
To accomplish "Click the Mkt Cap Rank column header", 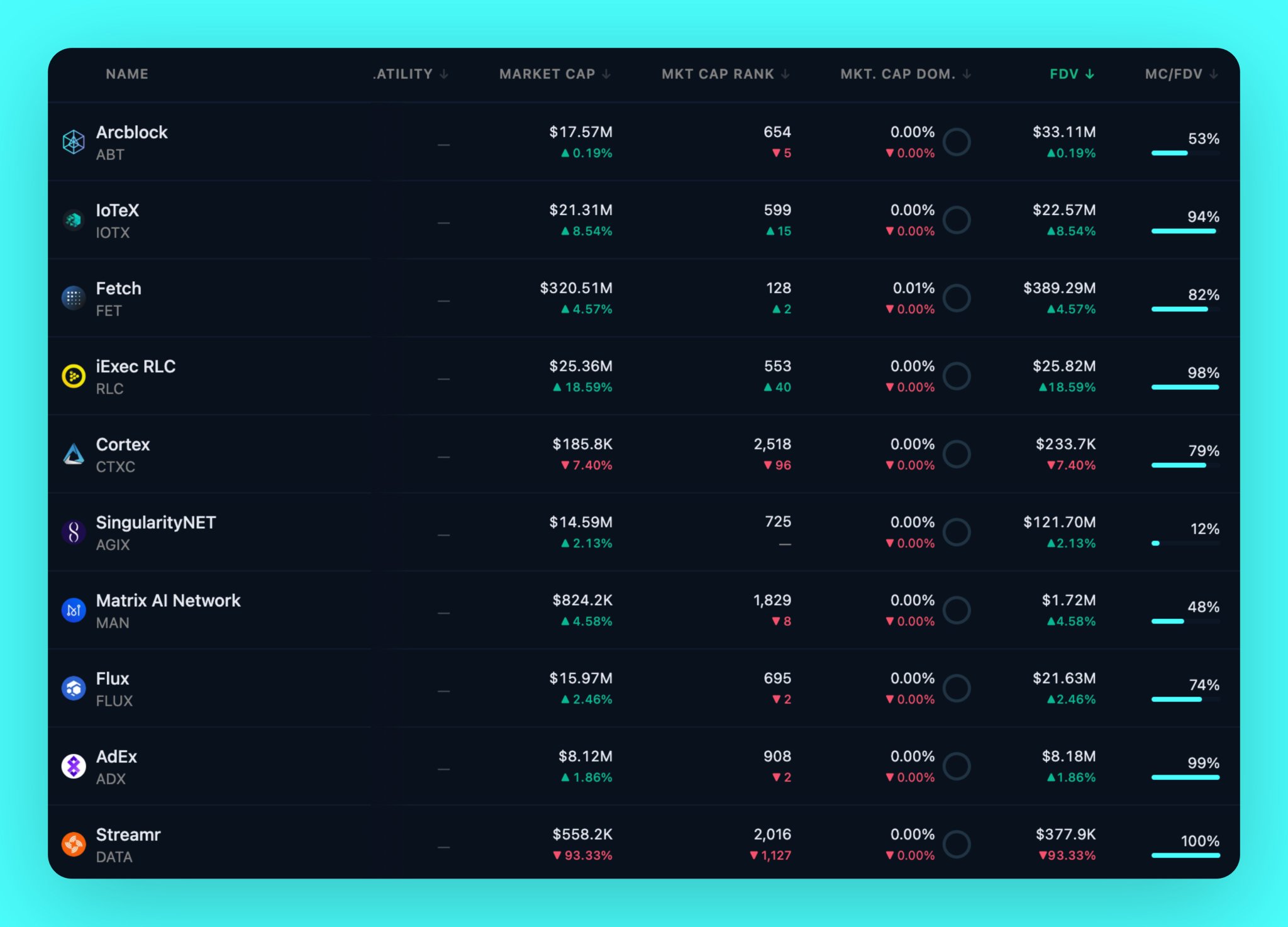I will click(725, 74).
